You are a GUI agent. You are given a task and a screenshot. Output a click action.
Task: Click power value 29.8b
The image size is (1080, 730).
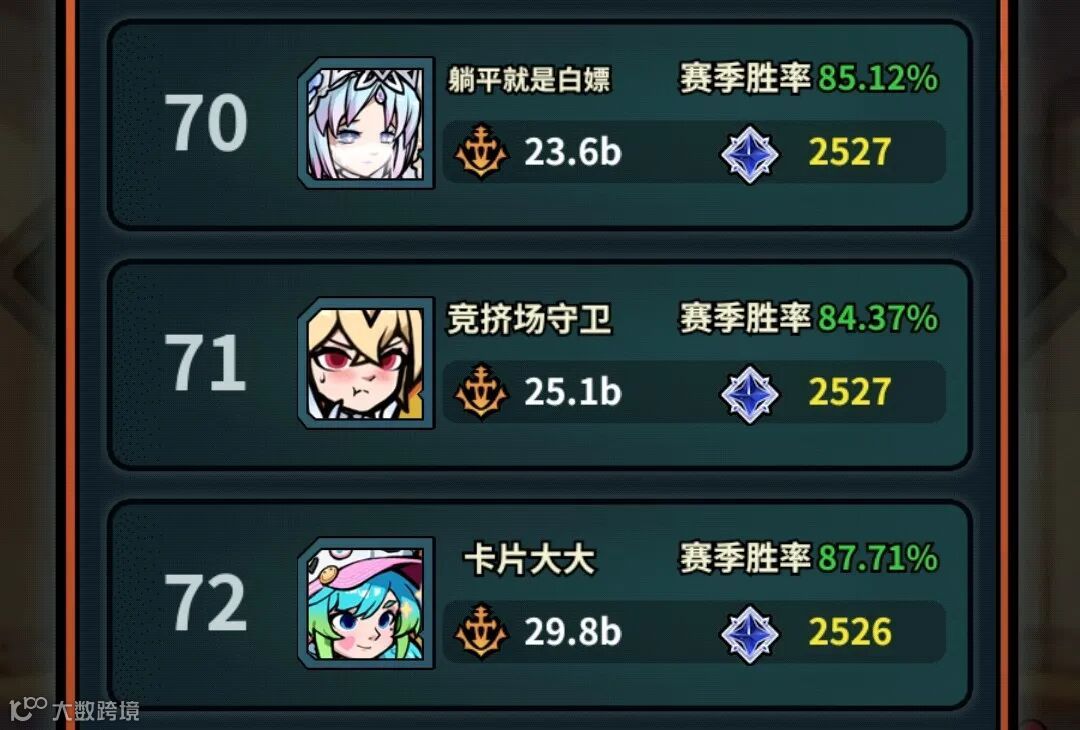[572, 632]
